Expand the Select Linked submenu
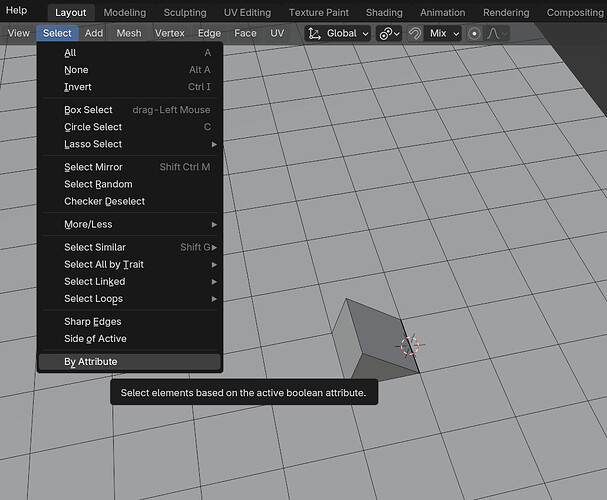Viewport: 607px width, 500px height. 130,281
